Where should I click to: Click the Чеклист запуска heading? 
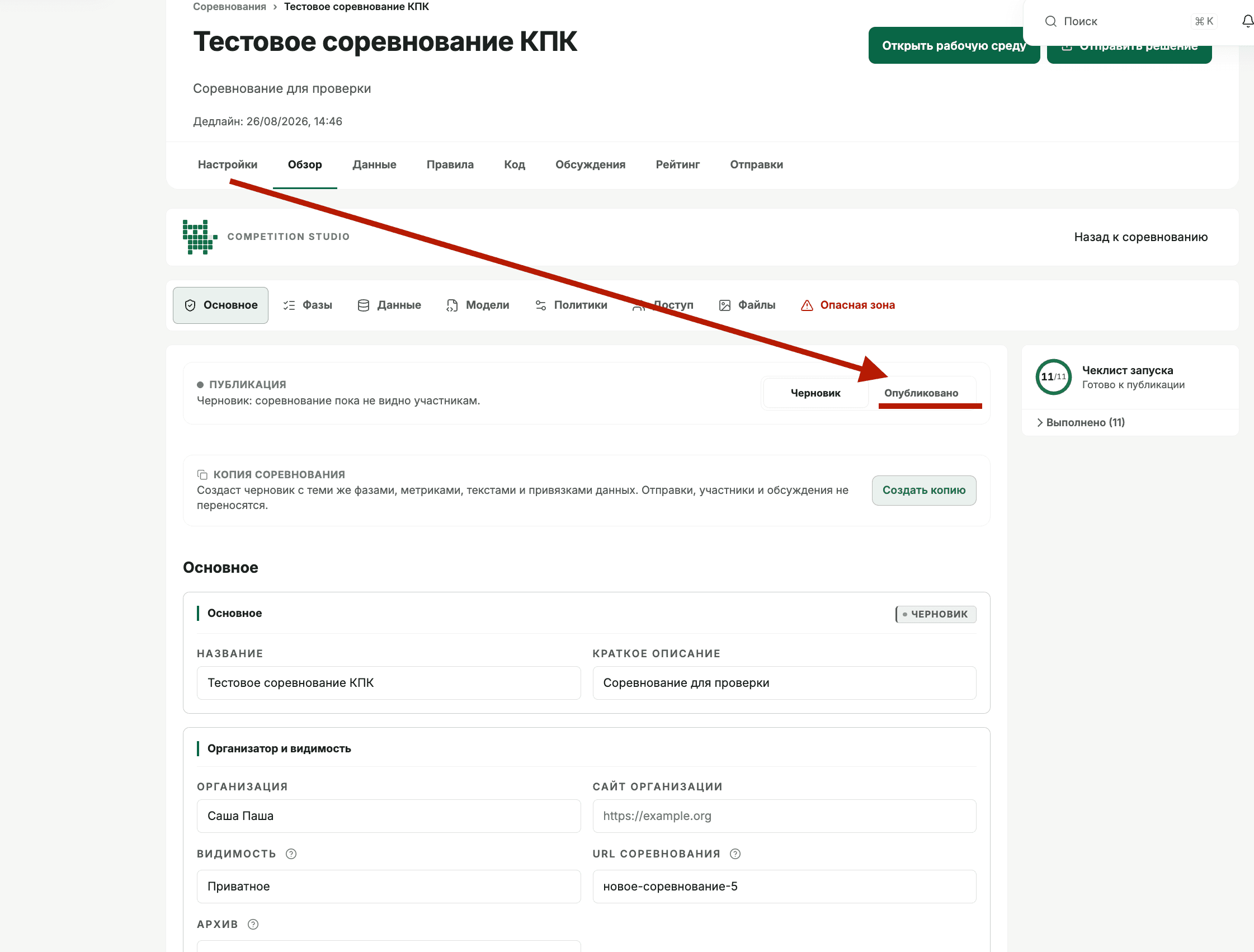click(x=1127, y=370)
